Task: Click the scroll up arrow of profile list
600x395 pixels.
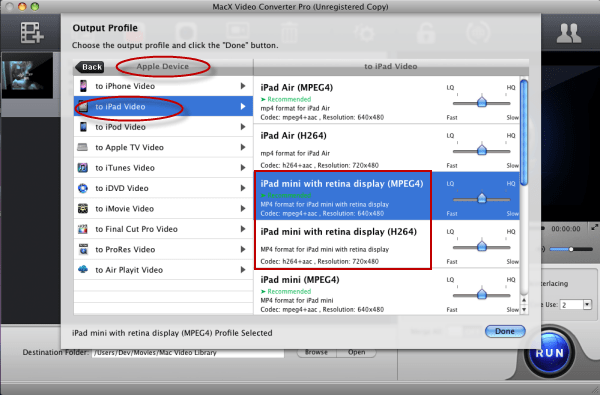Action: click(x=524, y=300)
